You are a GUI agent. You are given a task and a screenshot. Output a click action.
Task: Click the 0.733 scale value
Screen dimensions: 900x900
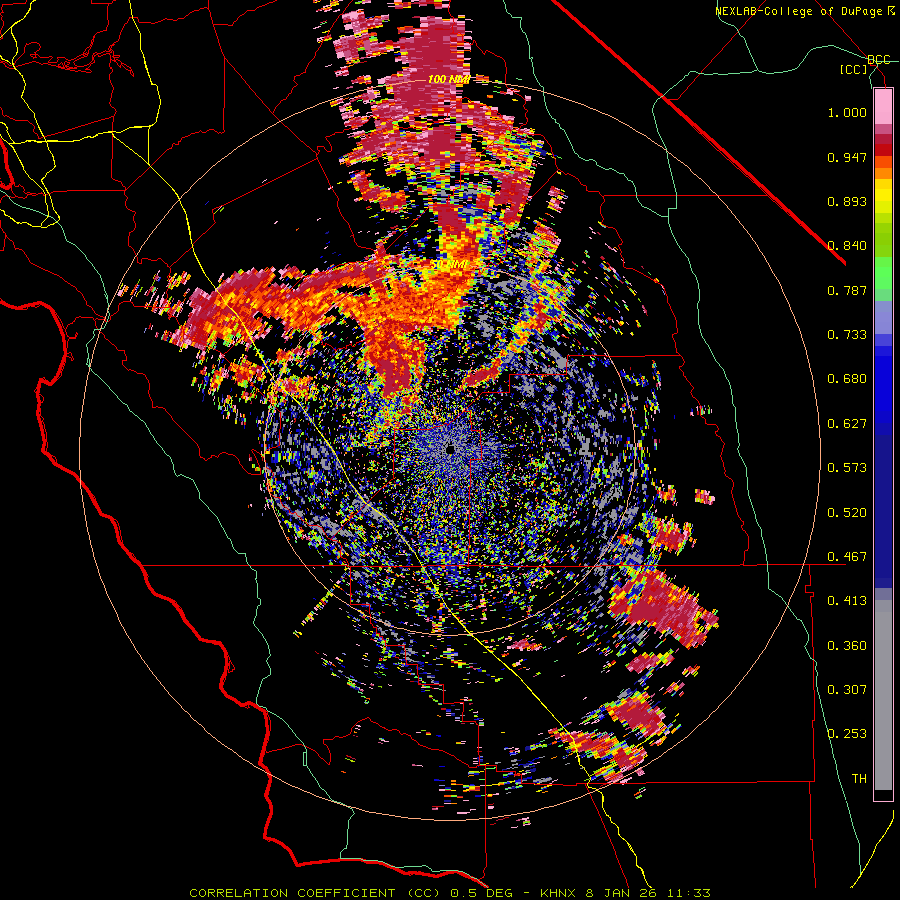click(x=847, y=335)
